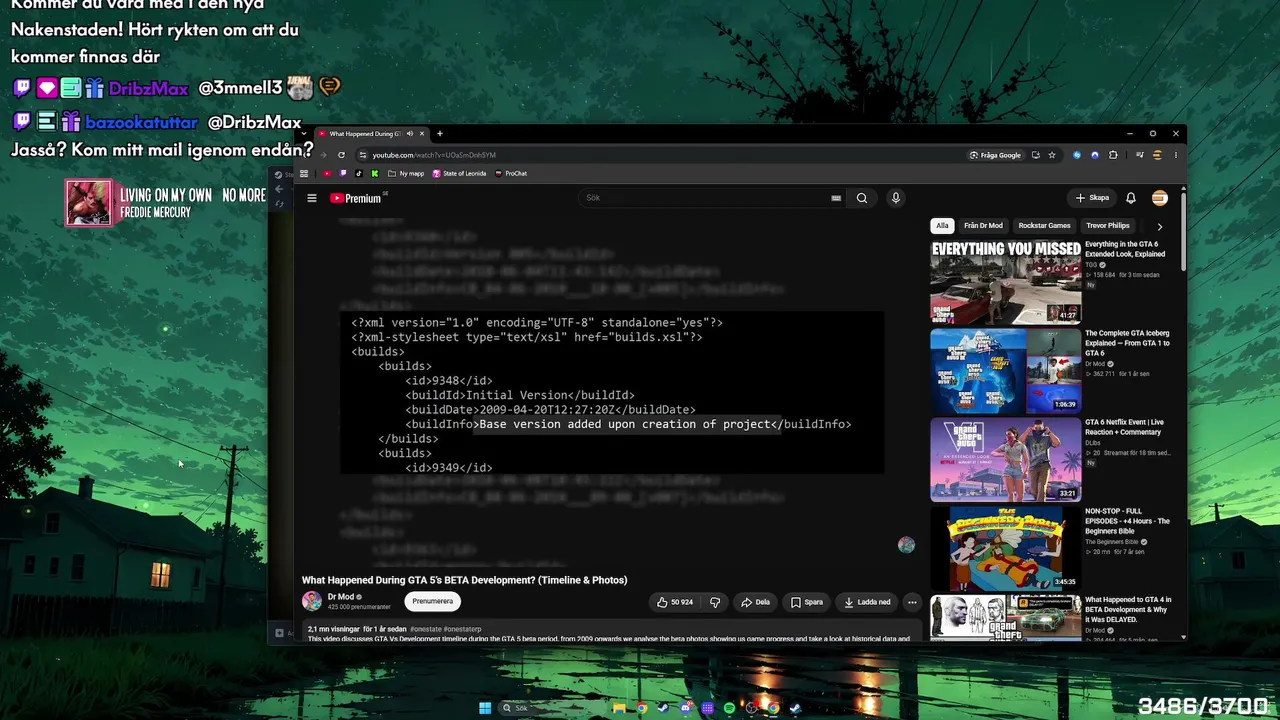Click the Ladda ned download button
The height and width of the screenshot is (720, 1280).
pos(867,602)
